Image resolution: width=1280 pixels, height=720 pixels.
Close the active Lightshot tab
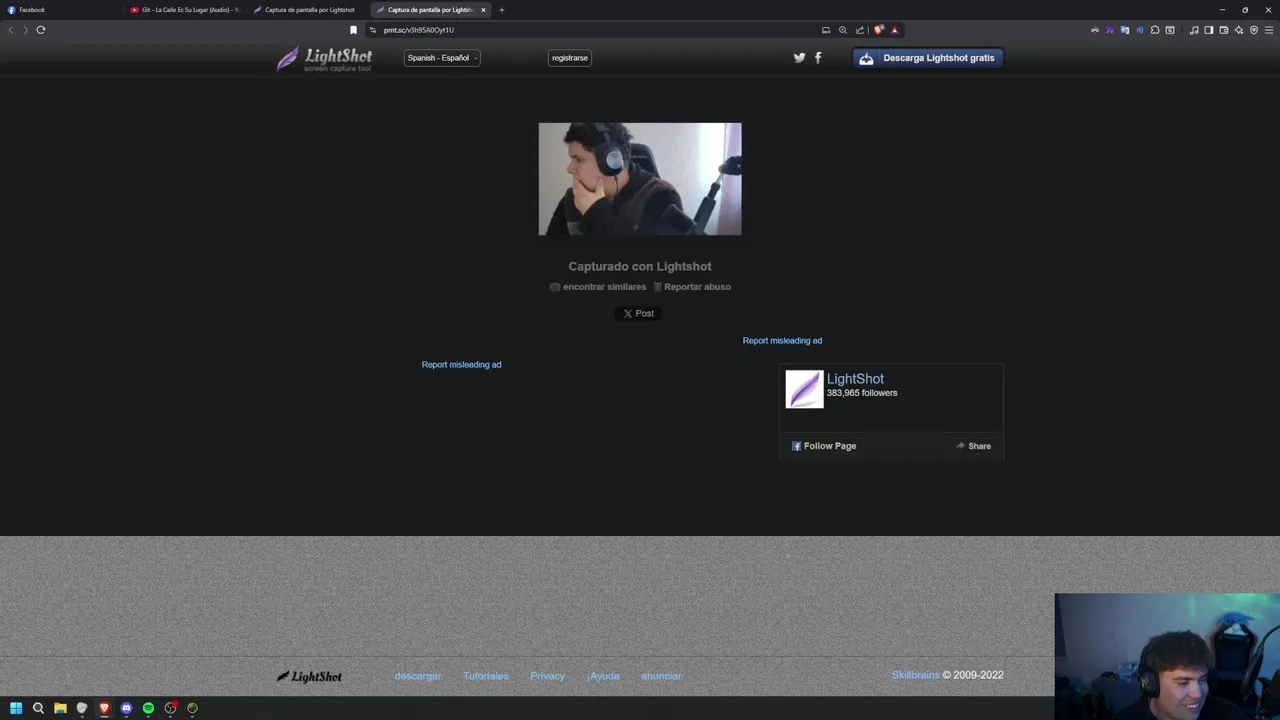coord(483,10)
